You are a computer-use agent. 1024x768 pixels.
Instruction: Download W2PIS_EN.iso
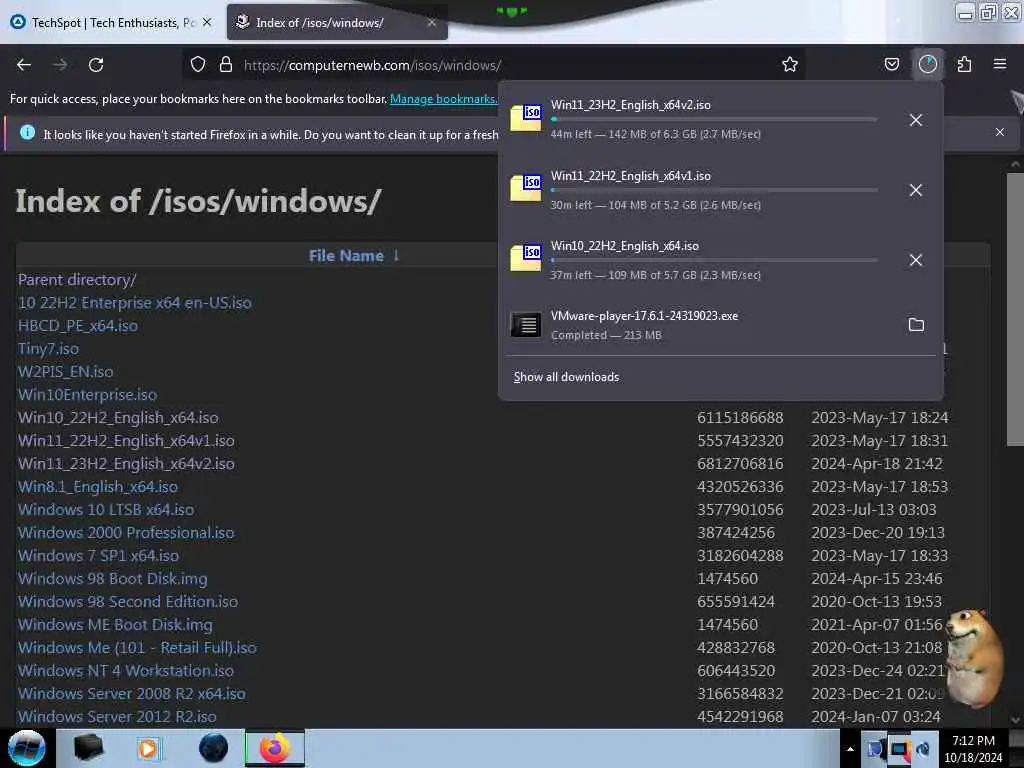coord(65,372)
